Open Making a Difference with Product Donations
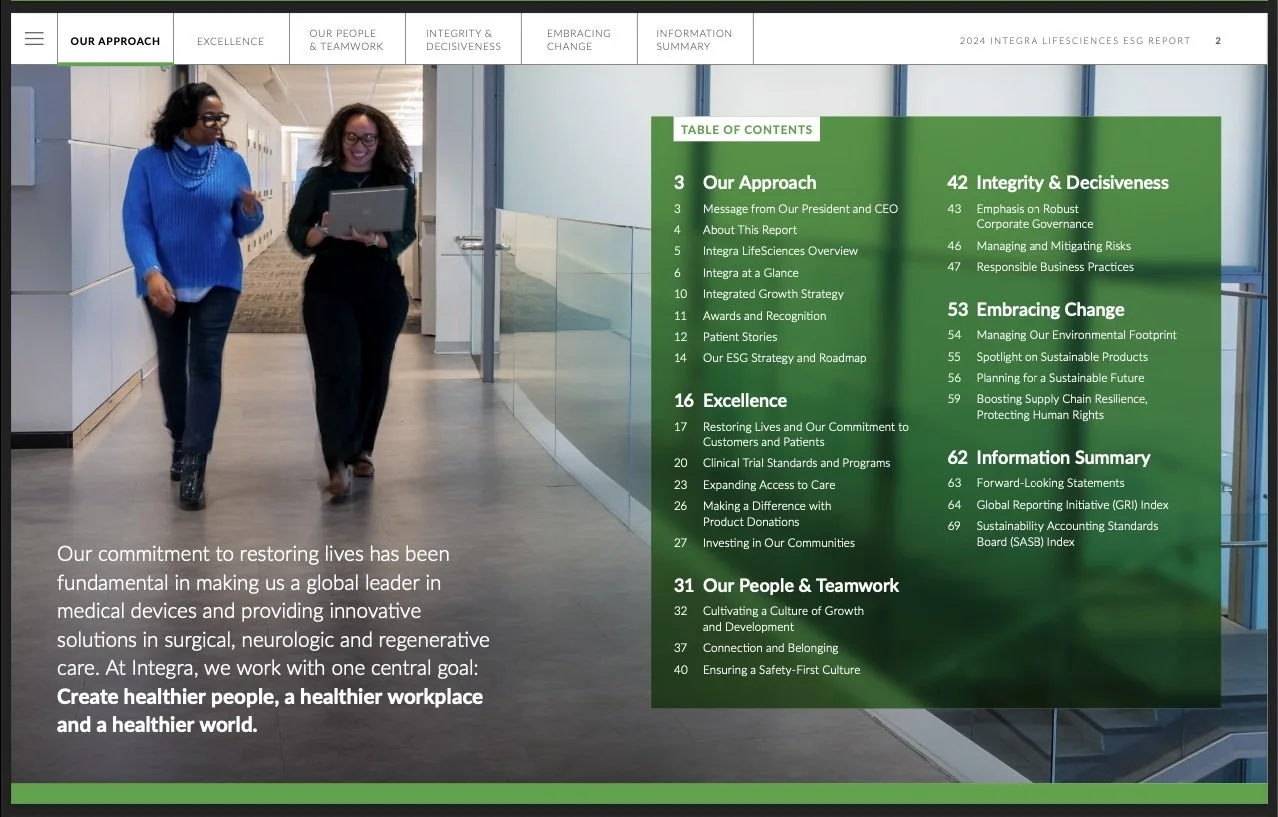 pos(752,514)
